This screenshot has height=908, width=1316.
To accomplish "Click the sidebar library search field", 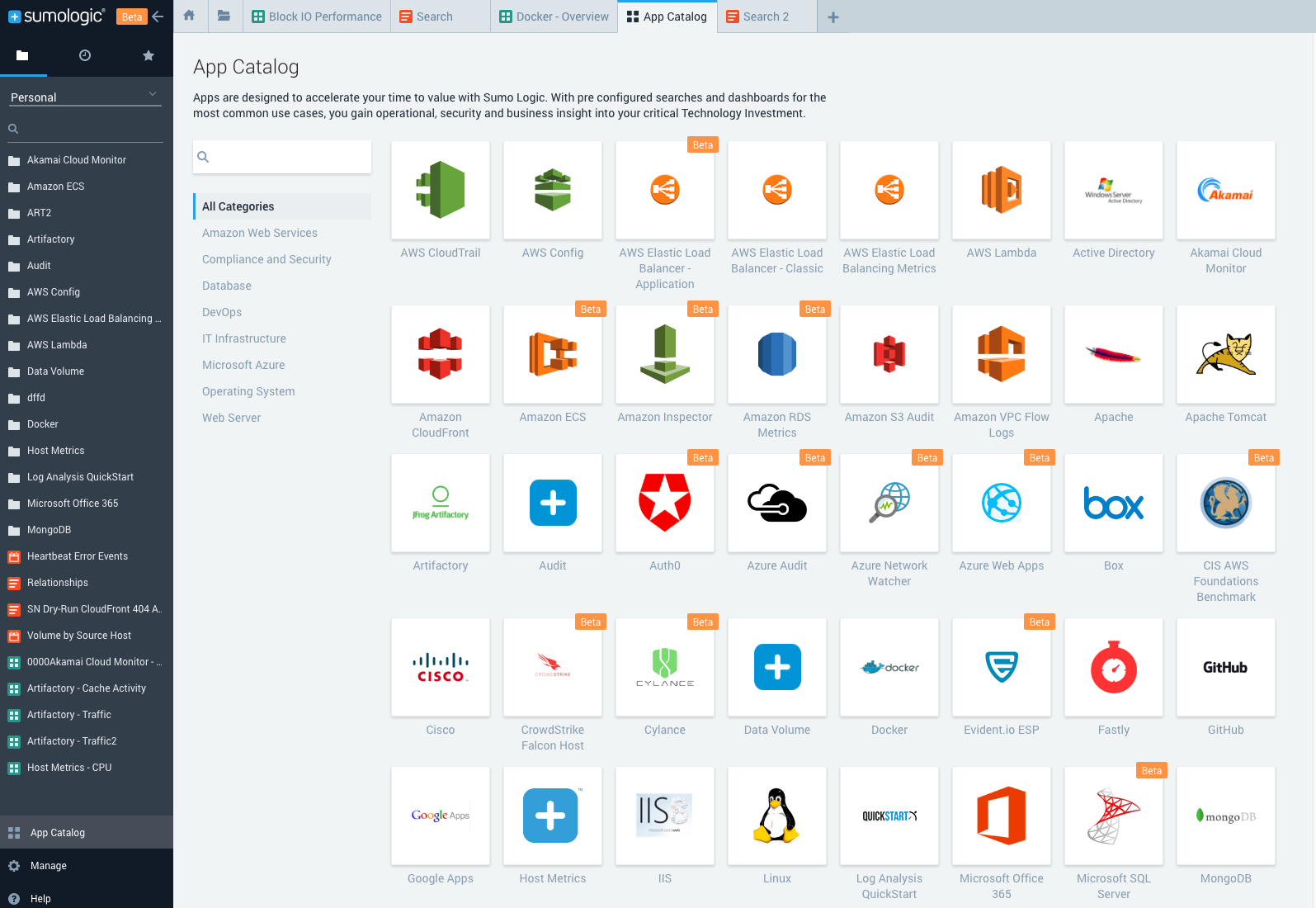I will 85,129.
